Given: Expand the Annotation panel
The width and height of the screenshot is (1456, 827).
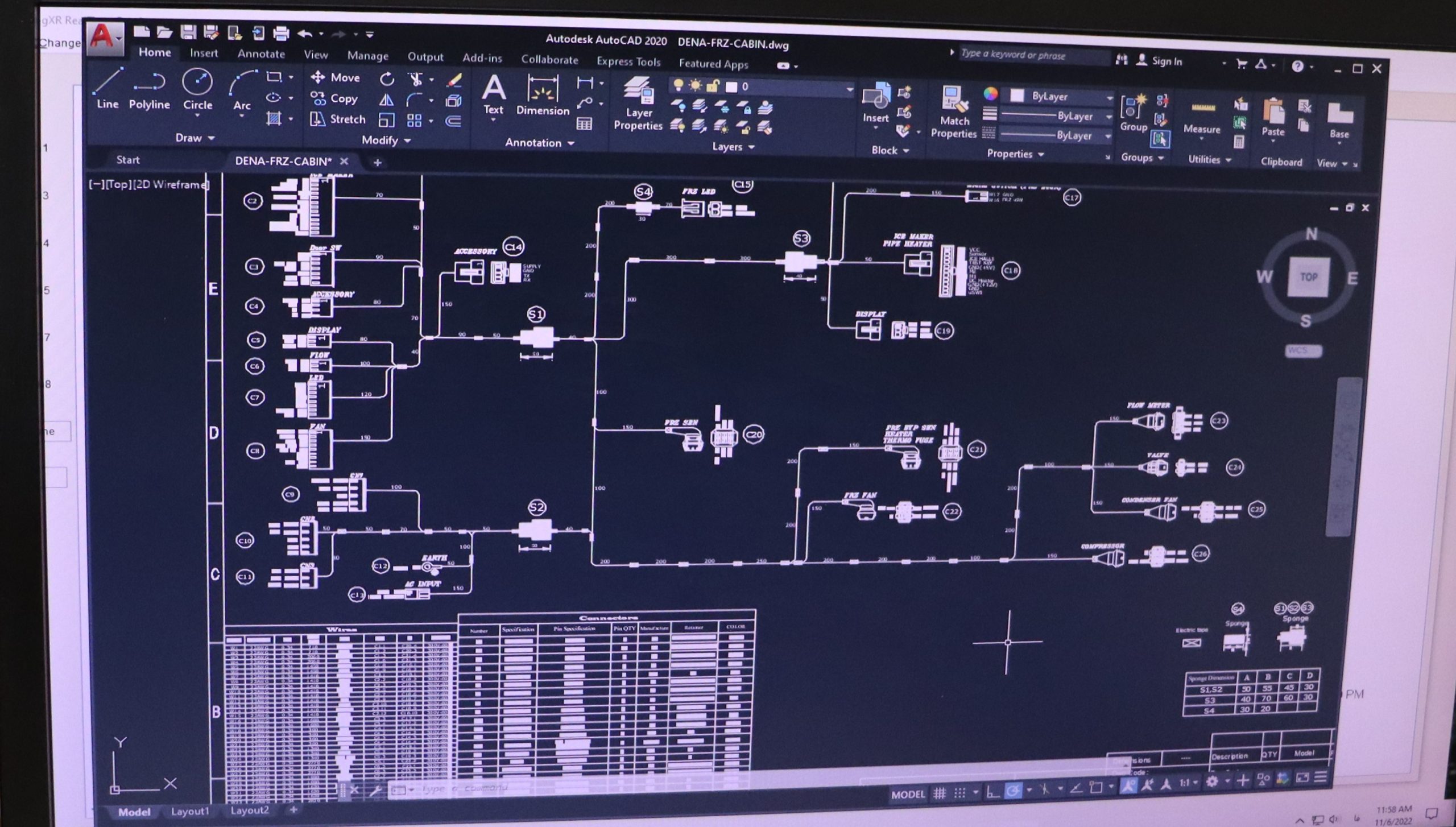Looking at the screenshot, I should 539,143.
